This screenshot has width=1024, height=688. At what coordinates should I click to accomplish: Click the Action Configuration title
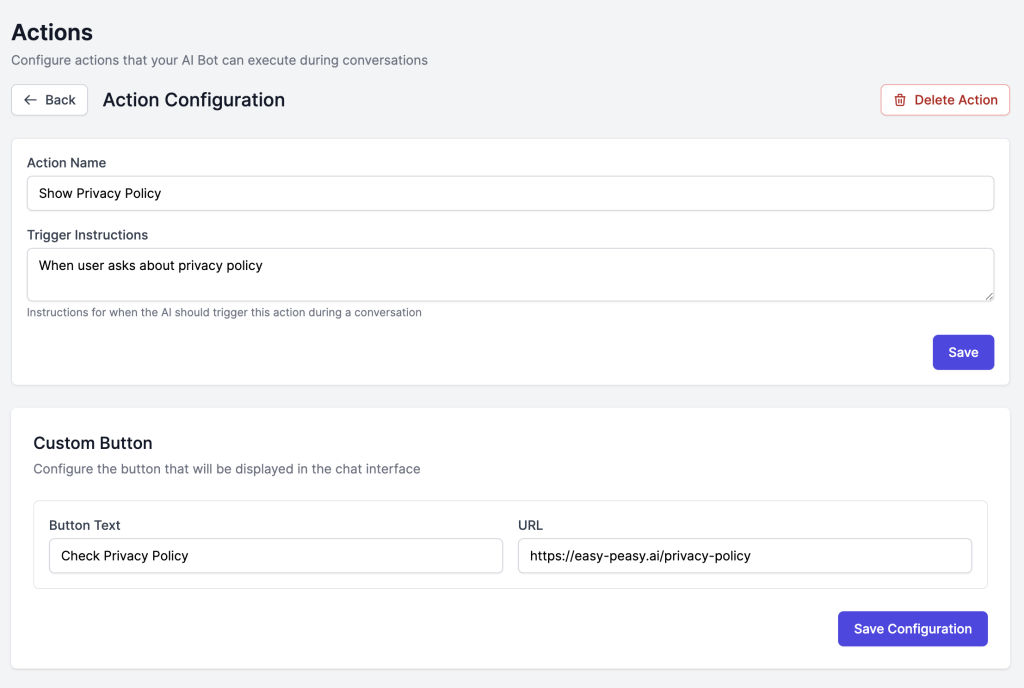[194, 100]
